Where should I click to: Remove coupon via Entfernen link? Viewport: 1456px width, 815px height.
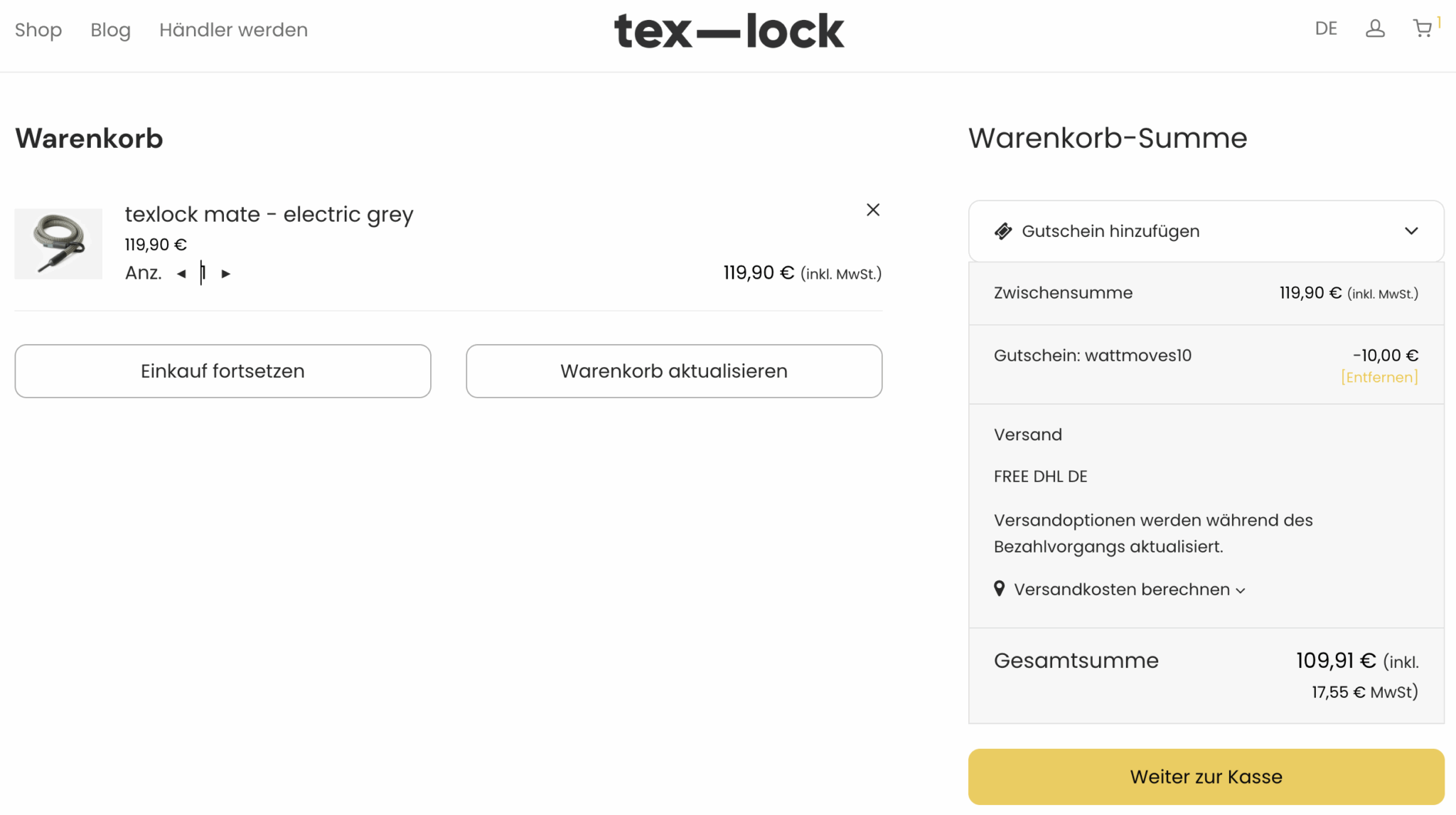coord(1379,378)
